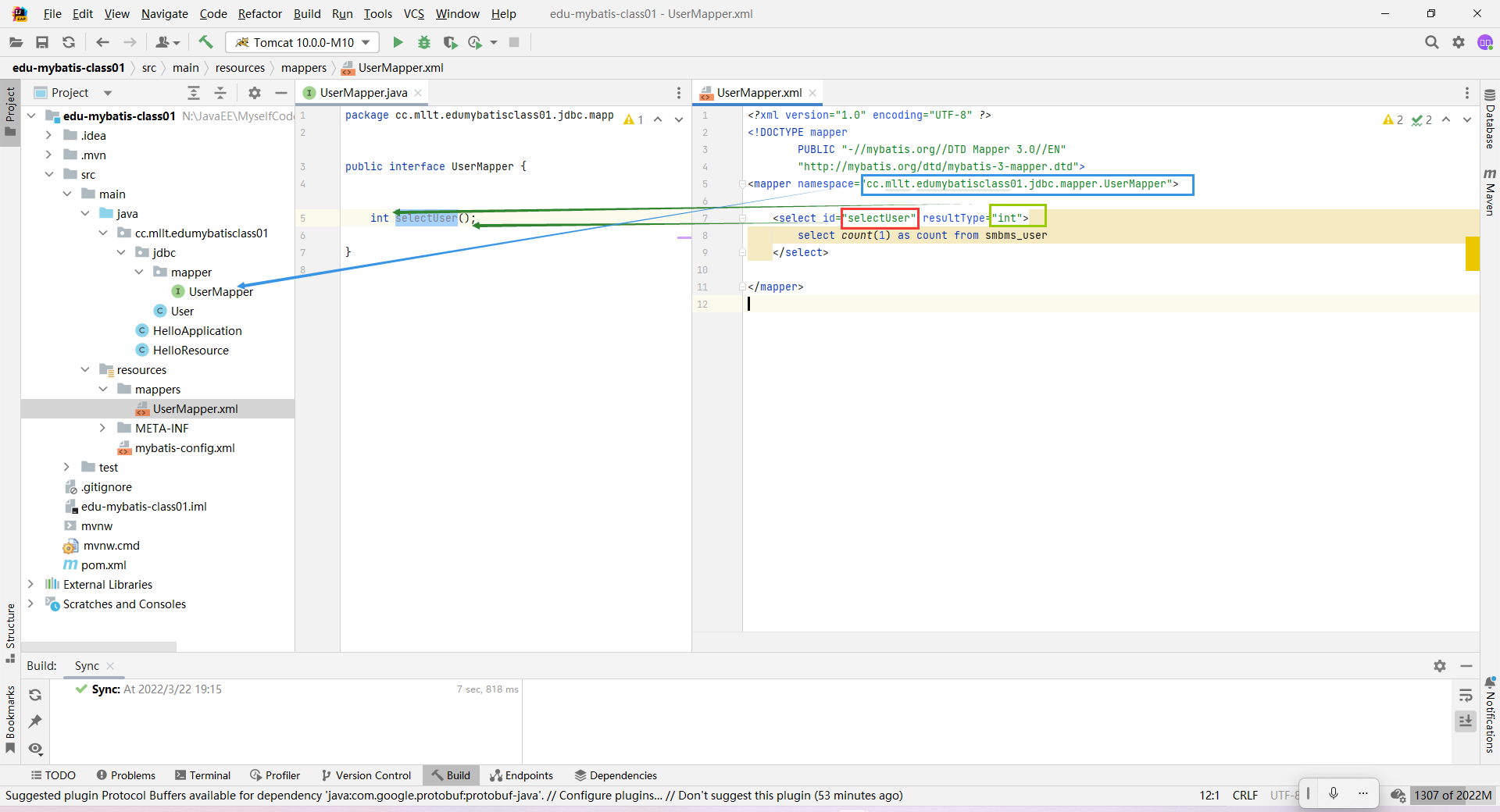
Task: Open the VCS menu
Action: coord(413,14)
